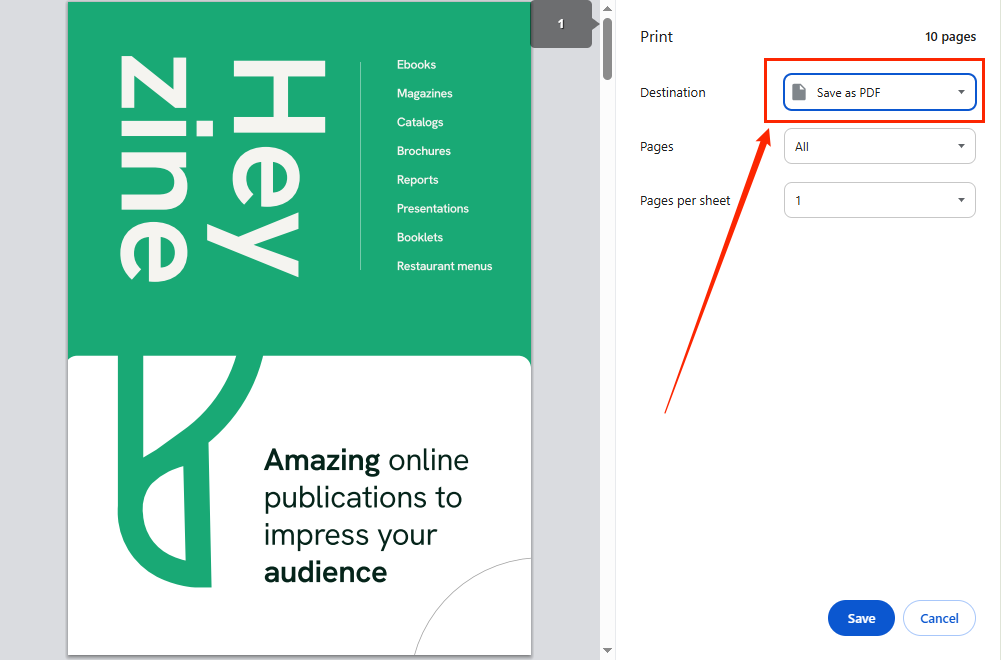The image size is (1001, 660).
Task: Click the preview scrollbar up arrow
Action: pyautogui.click(x=607, y=9)
